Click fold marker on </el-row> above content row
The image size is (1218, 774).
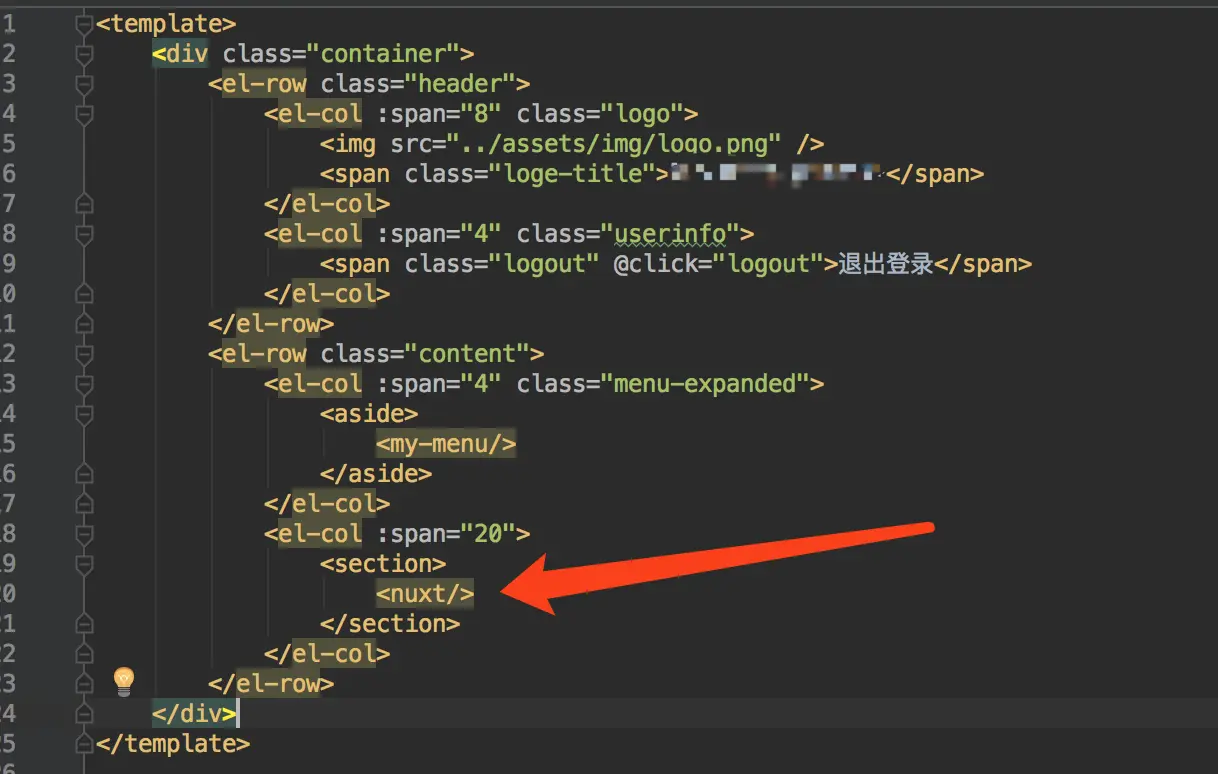point(84,324)
